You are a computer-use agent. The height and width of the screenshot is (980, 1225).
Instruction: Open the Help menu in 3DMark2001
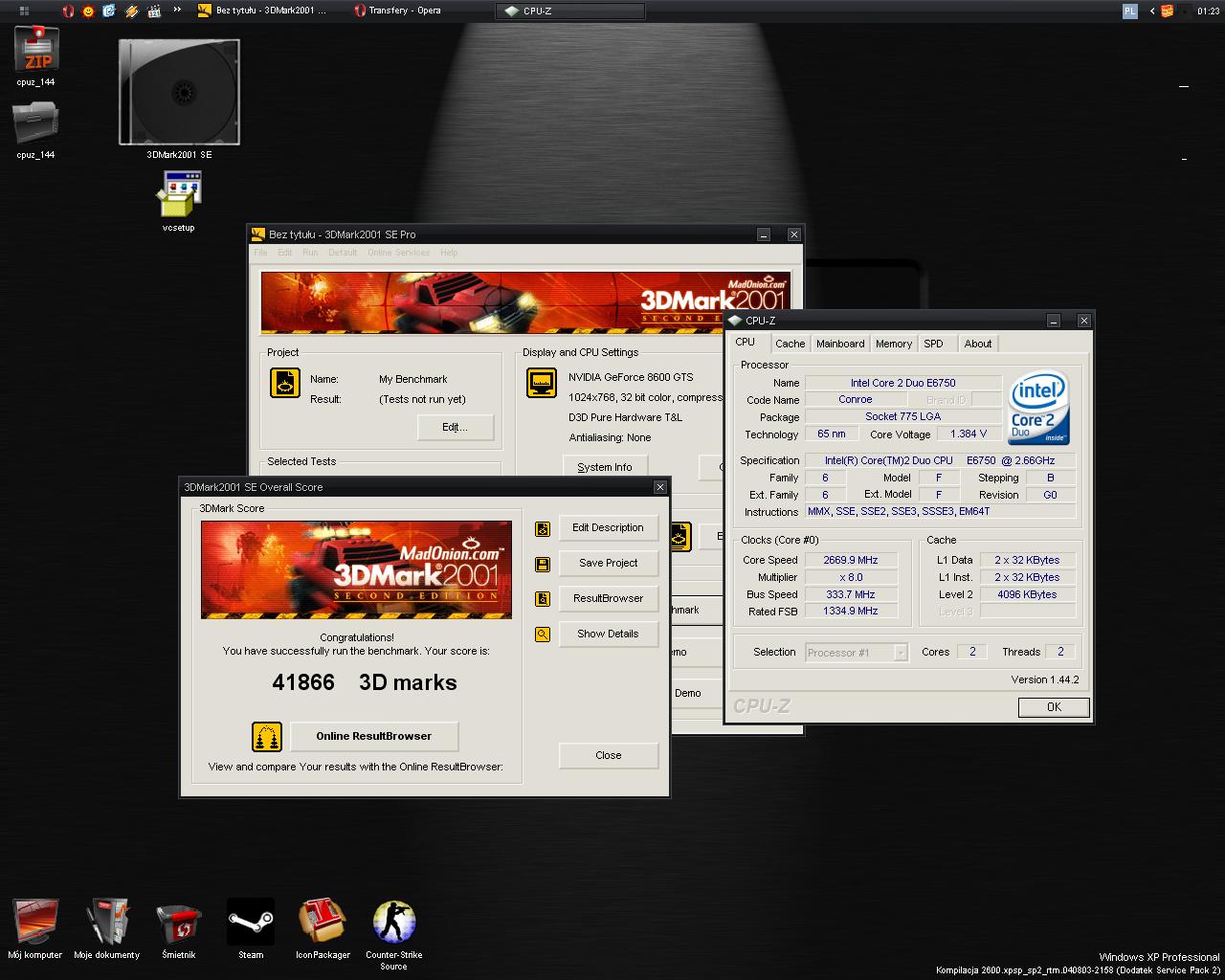449,253
